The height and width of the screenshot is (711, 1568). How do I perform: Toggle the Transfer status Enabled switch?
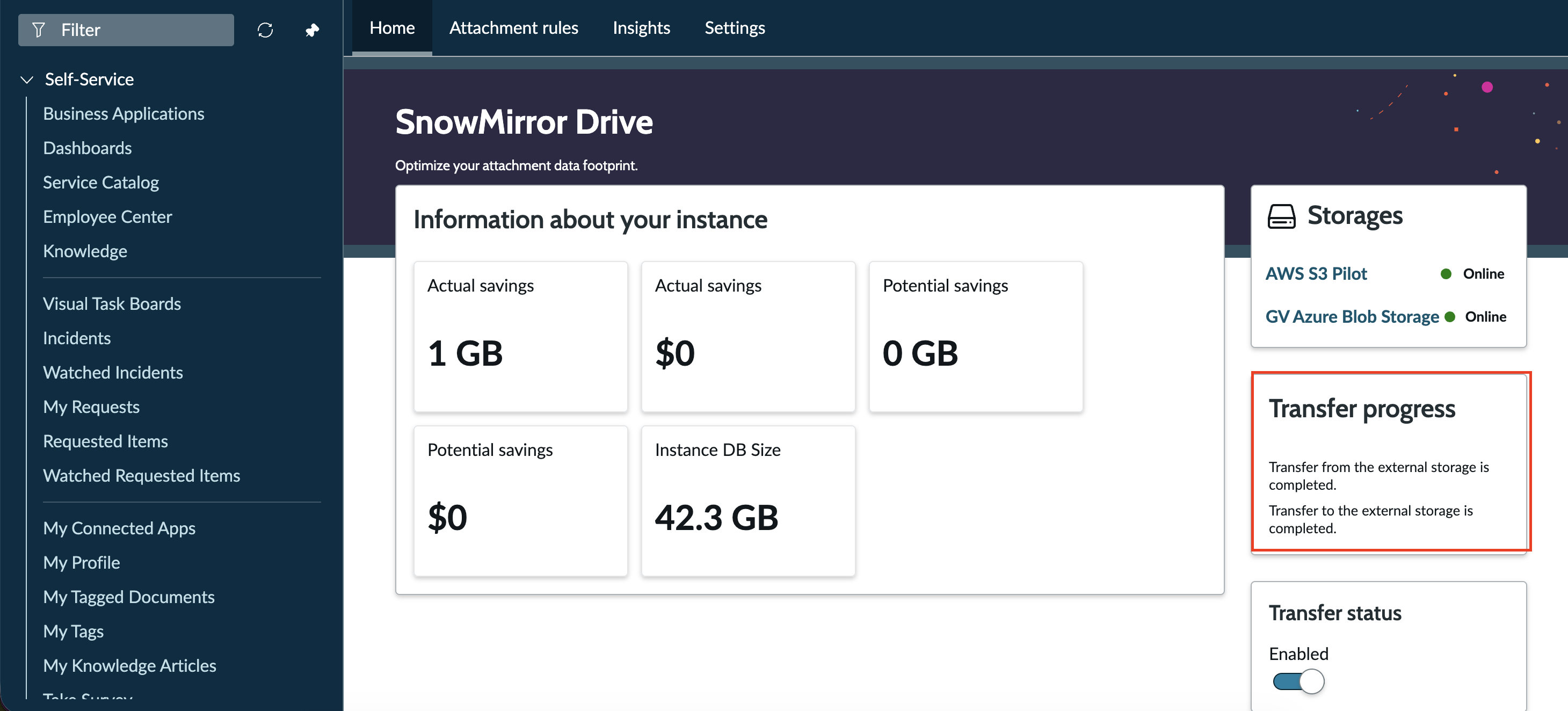(1298, 681)
